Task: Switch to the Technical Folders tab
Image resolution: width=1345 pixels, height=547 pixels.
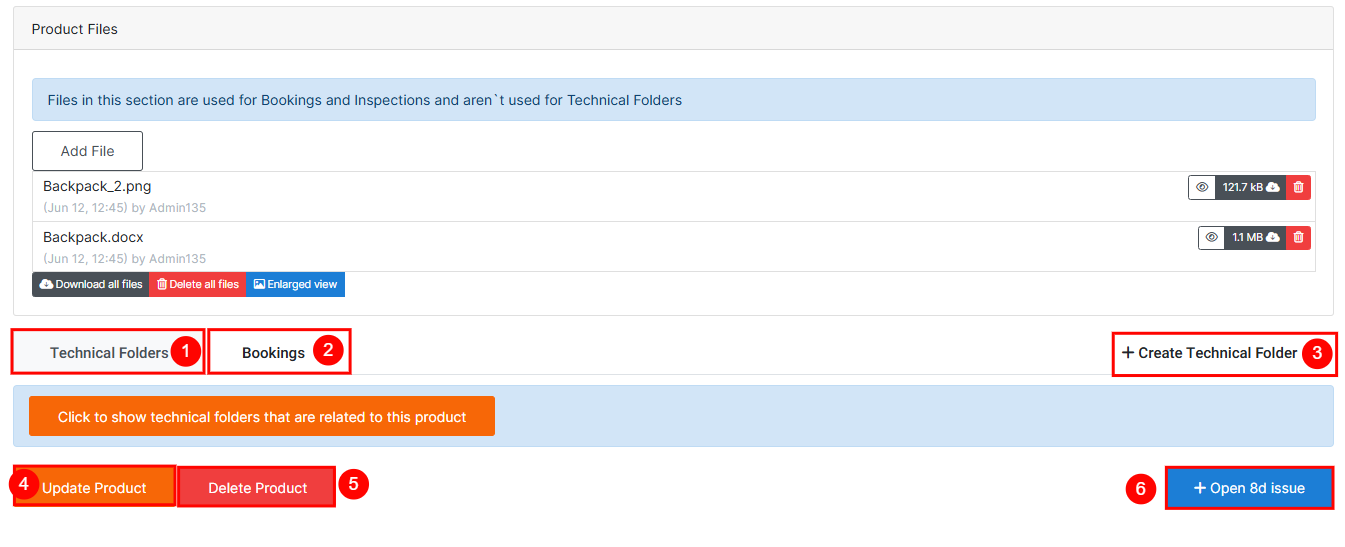Action: click(109, 353)
